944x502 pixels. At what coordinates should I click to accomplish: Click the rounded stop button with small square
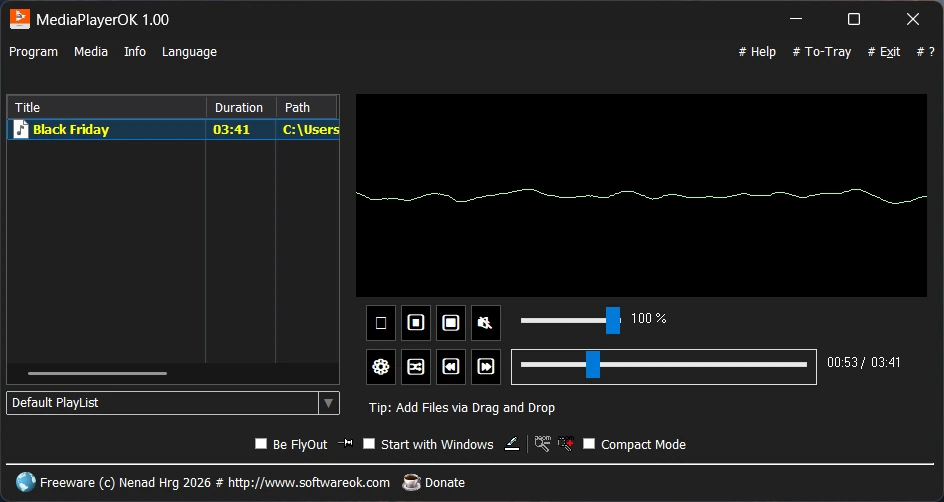coord(415,323)
